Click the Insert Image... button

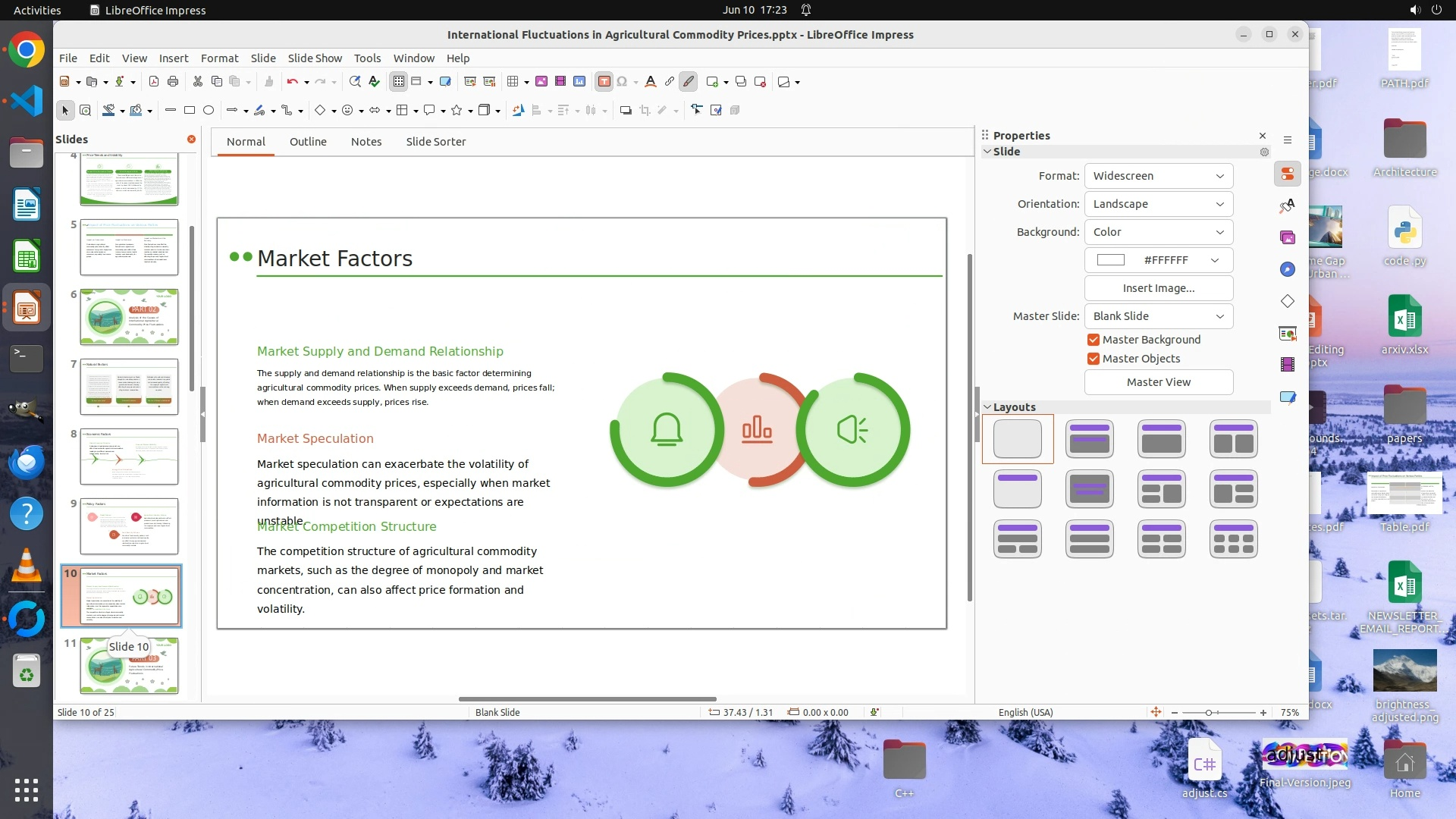point(1158,288)
